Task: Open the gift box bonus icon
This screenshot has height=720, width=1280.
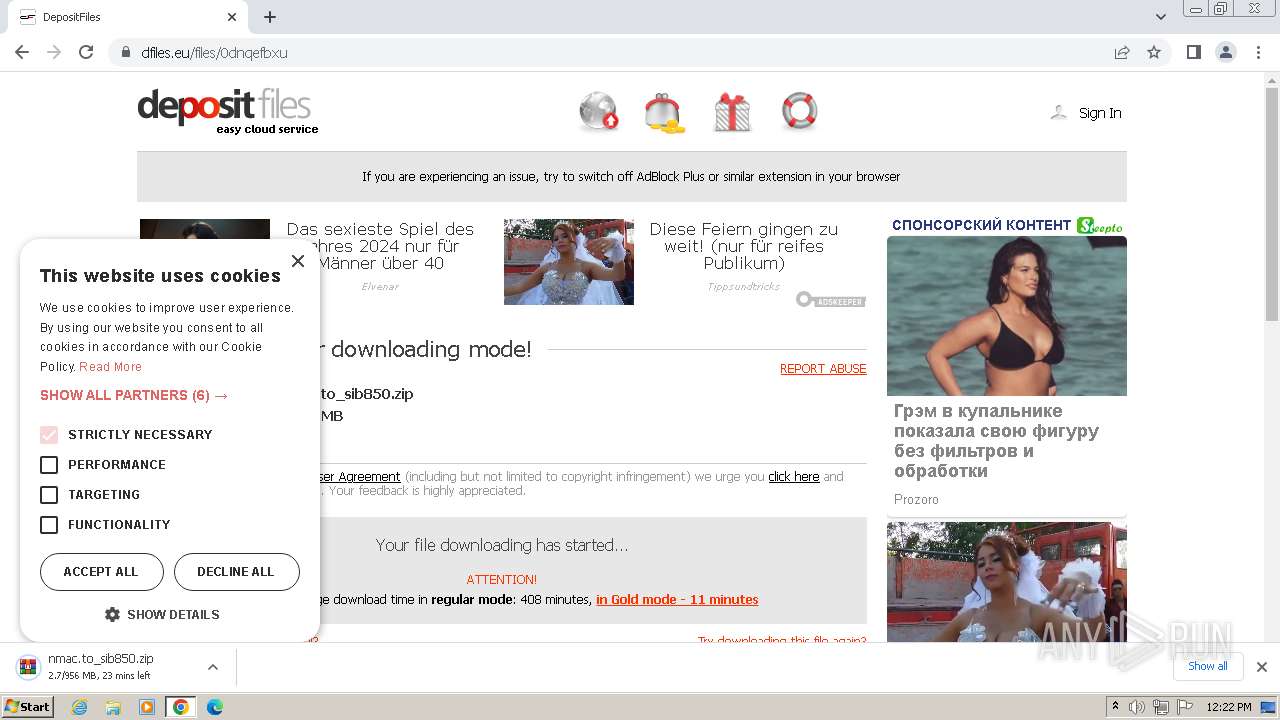Action: coord(732,112)
